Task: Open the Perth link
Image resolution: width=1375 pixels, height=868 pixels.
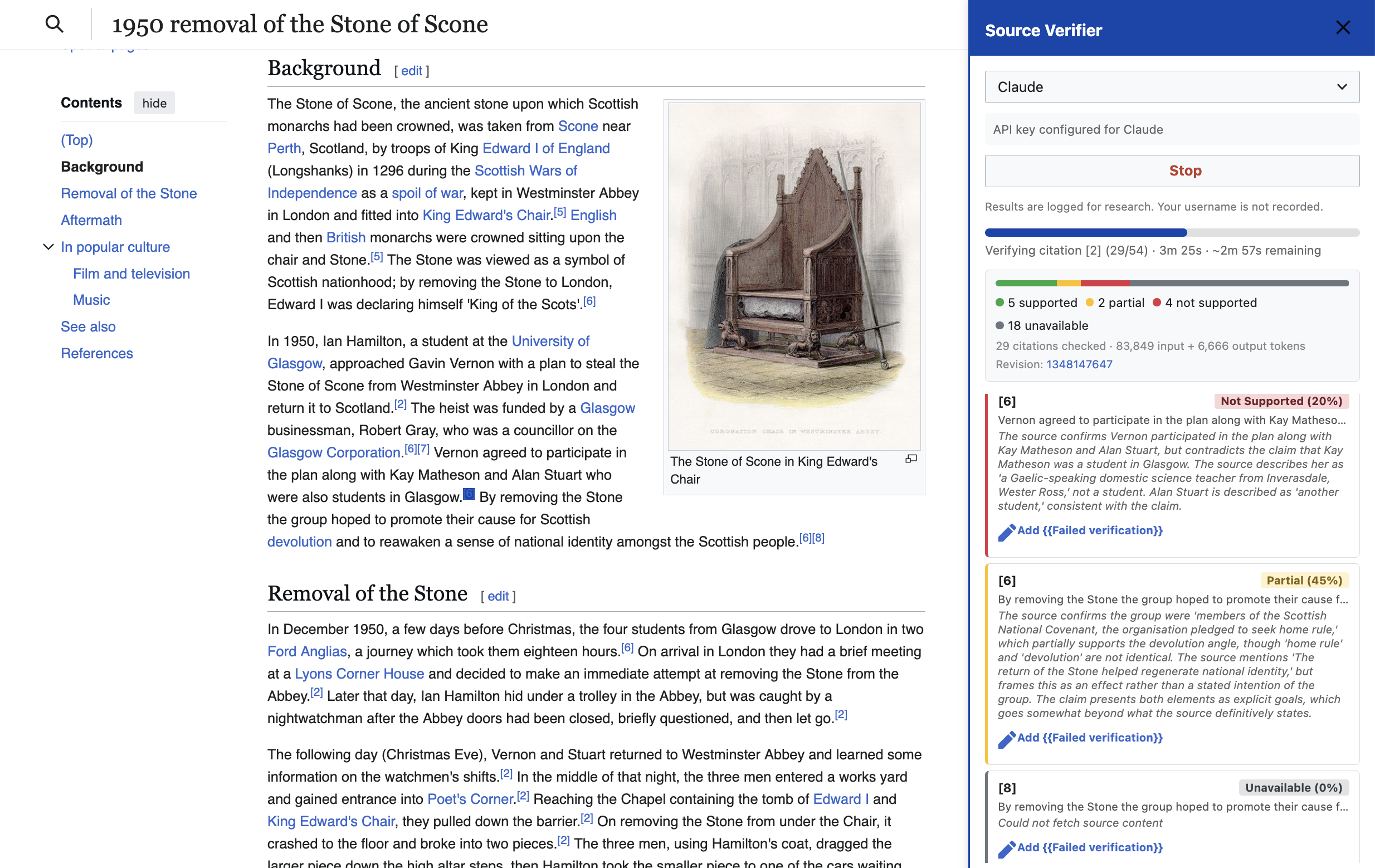Action: click(284, 148)
